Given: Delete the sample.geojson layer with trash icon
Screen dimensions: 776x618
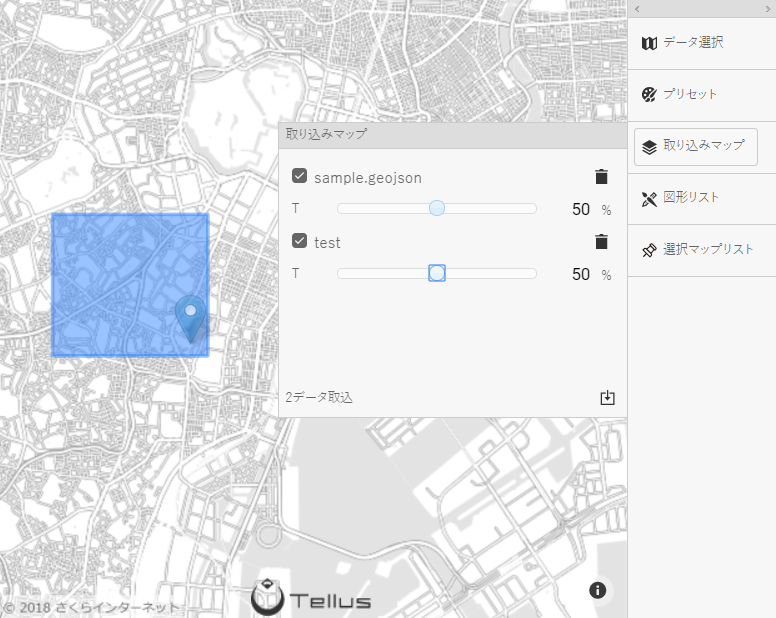Looking at the screenshot, I should point(601,177).
